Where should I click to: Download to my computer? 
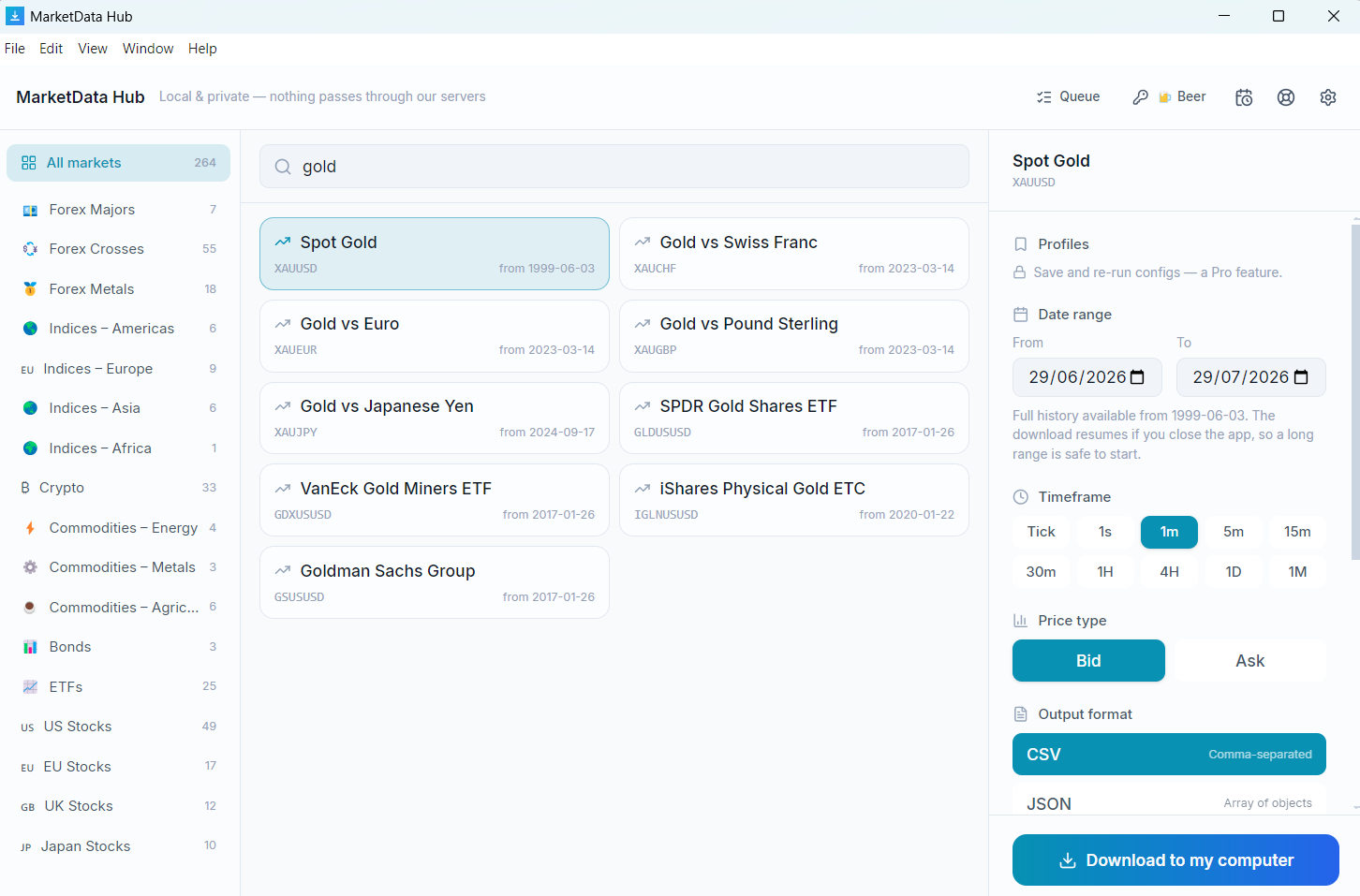(1175, 860)
